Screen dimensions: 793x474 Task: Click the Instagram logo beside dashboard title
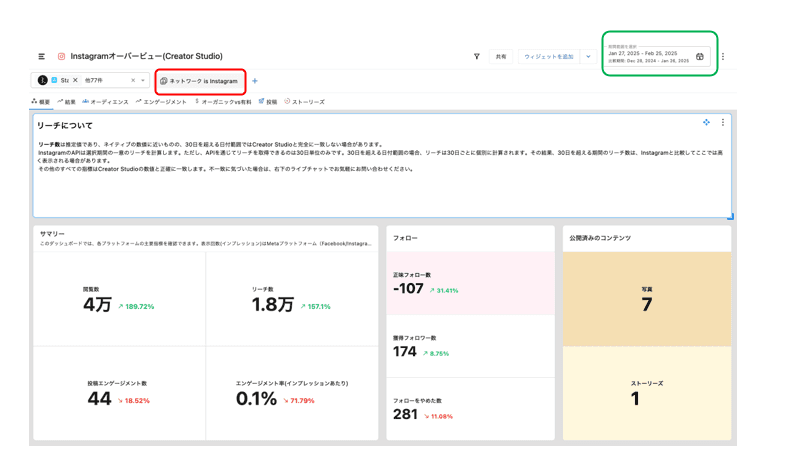click(61, 57)
